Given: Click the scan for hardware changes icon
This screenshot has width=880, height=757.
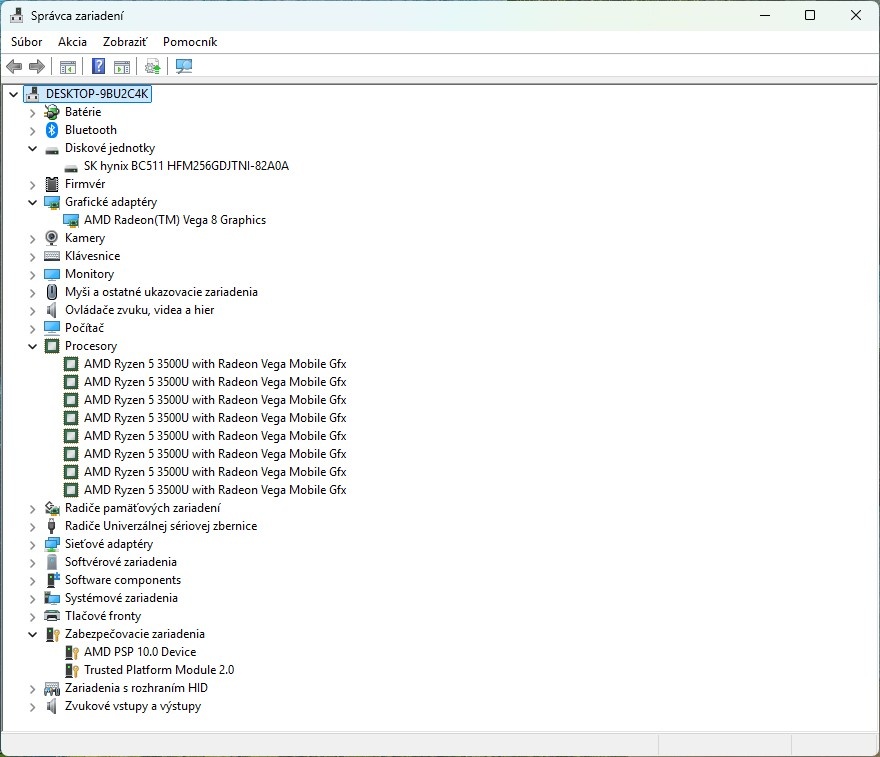Looking at the screenshot, I should click(183, 67).
